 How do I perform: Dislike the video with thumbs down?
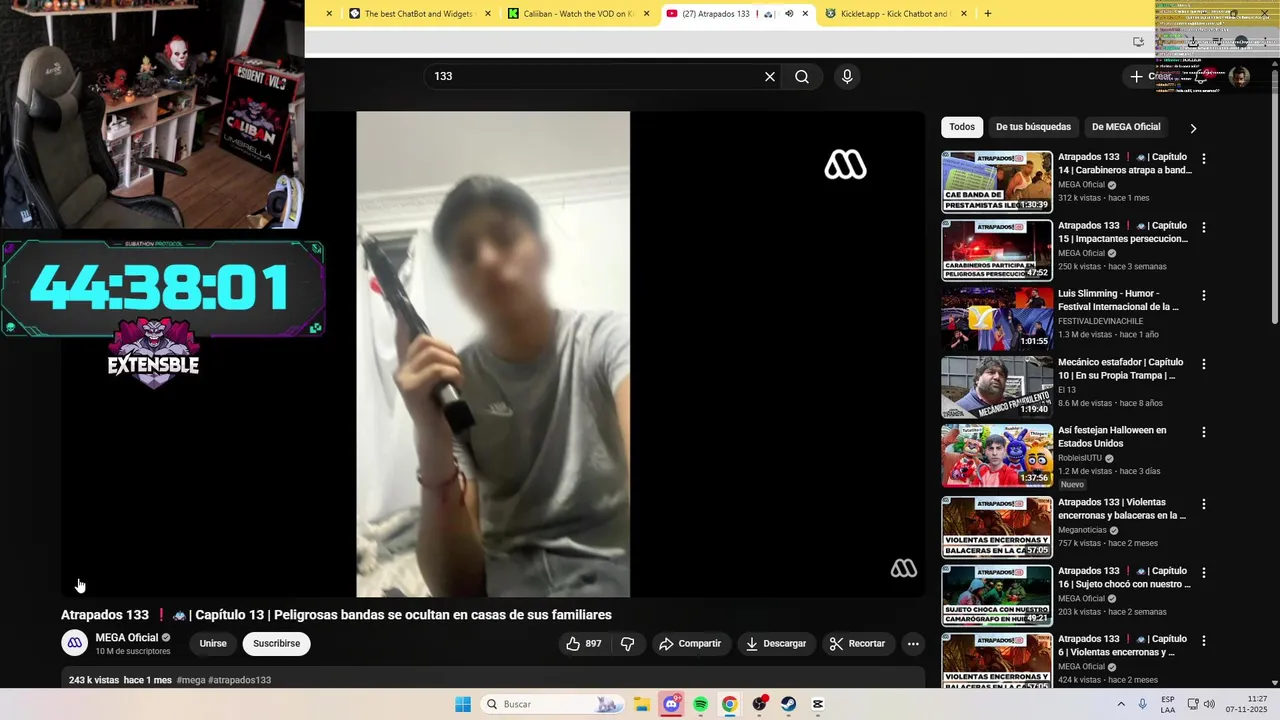[x=628, y=644]
